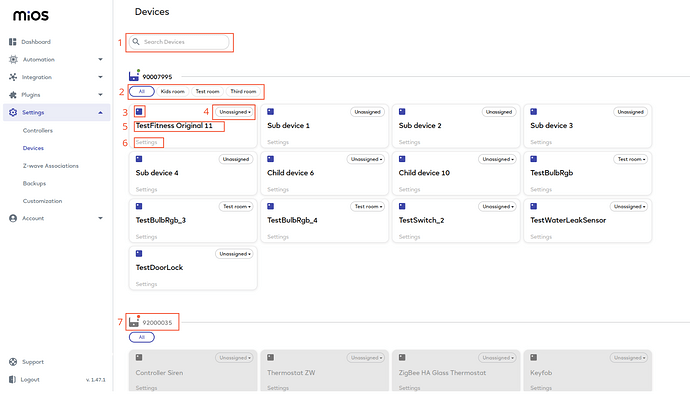Open room dropdown on Child device 10
This screenshot has width=690, height=396.
click(x=498, y=159)
